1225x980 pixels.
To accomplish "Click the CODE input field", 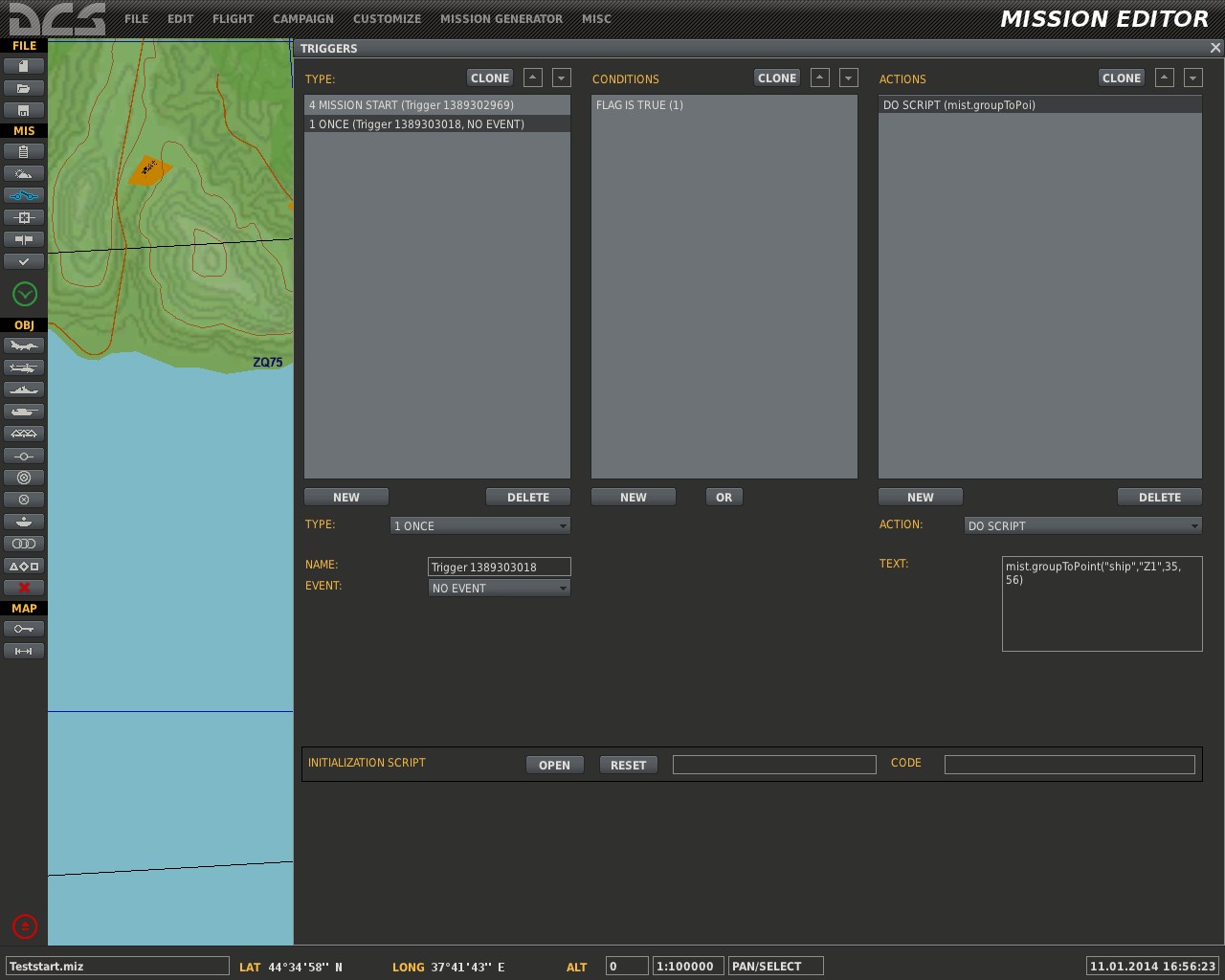I will 1070,765.
